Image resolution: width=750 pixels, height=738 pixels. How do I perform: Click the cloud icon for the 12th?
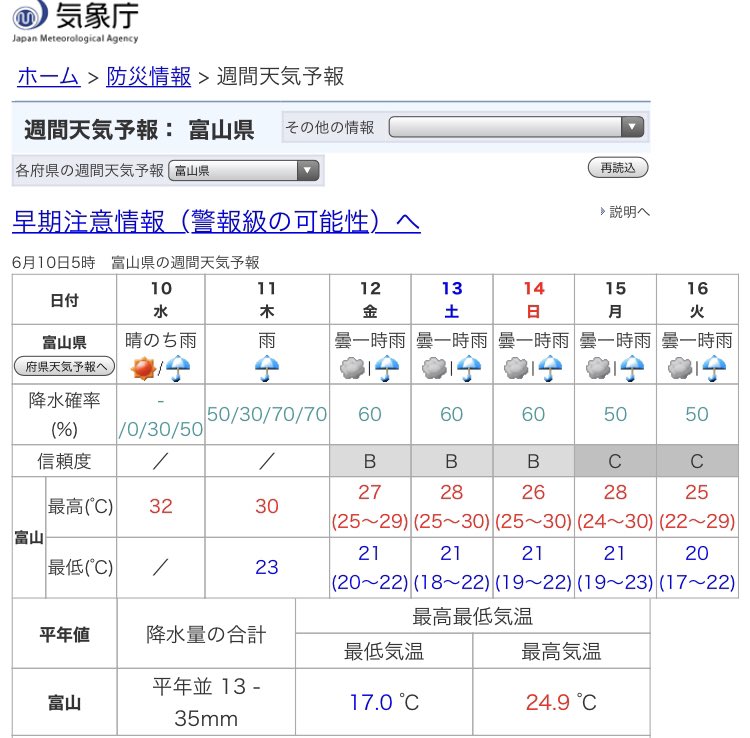[x=353, y=368]
